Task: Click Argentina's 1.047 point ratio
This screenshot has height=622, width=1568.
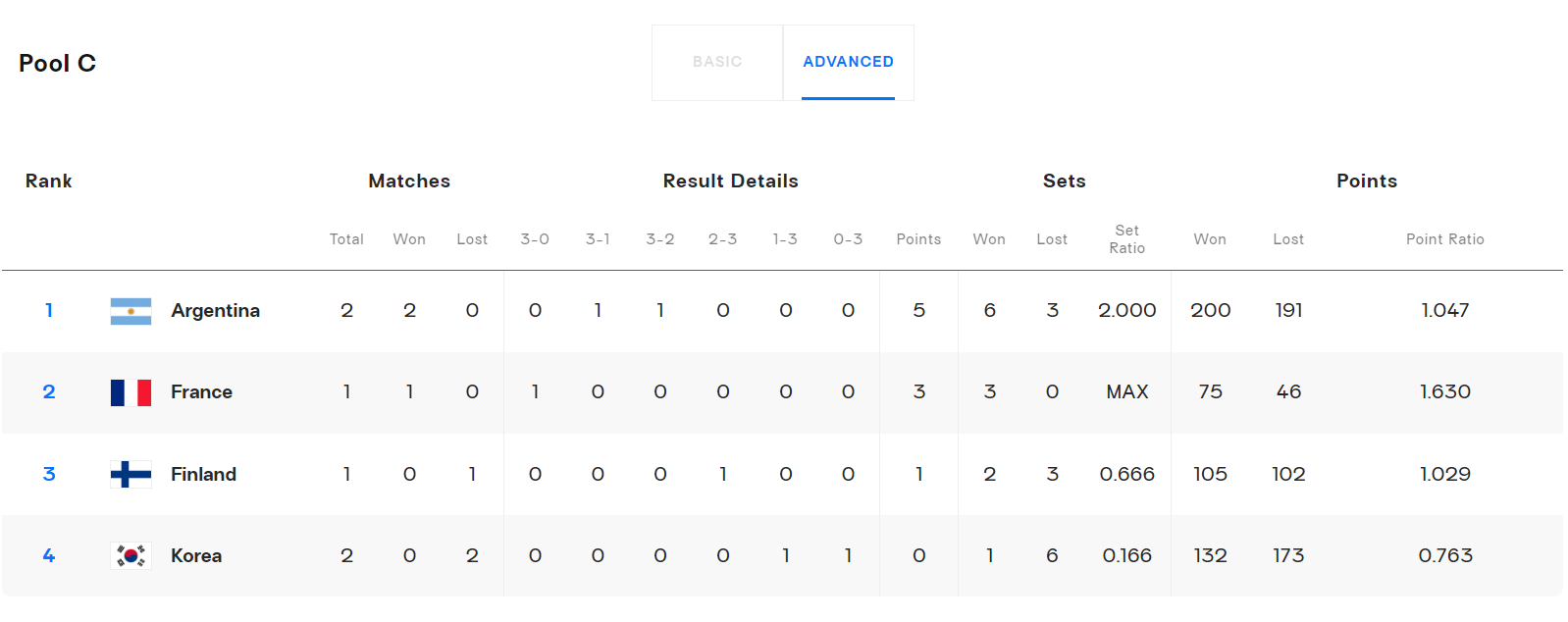Action: (1444, 311)
